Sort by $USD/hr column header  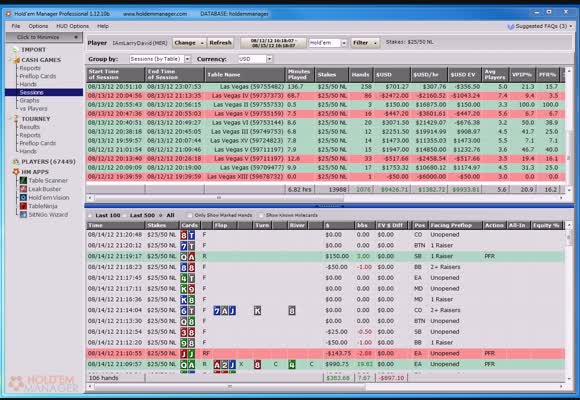pyautogui.click(x=429, y=74)
